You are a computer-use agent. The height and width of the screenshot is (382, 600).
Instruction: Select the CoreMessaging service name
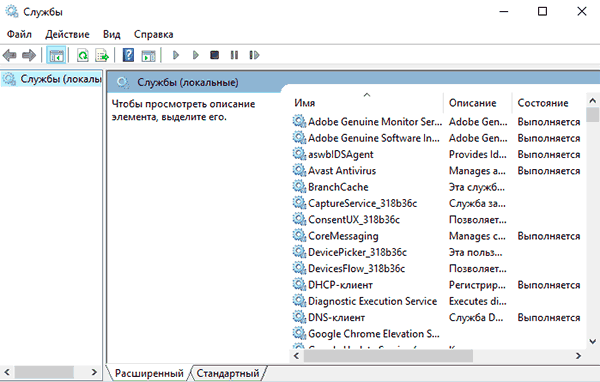pyautogui.click(x=343, y=236)
